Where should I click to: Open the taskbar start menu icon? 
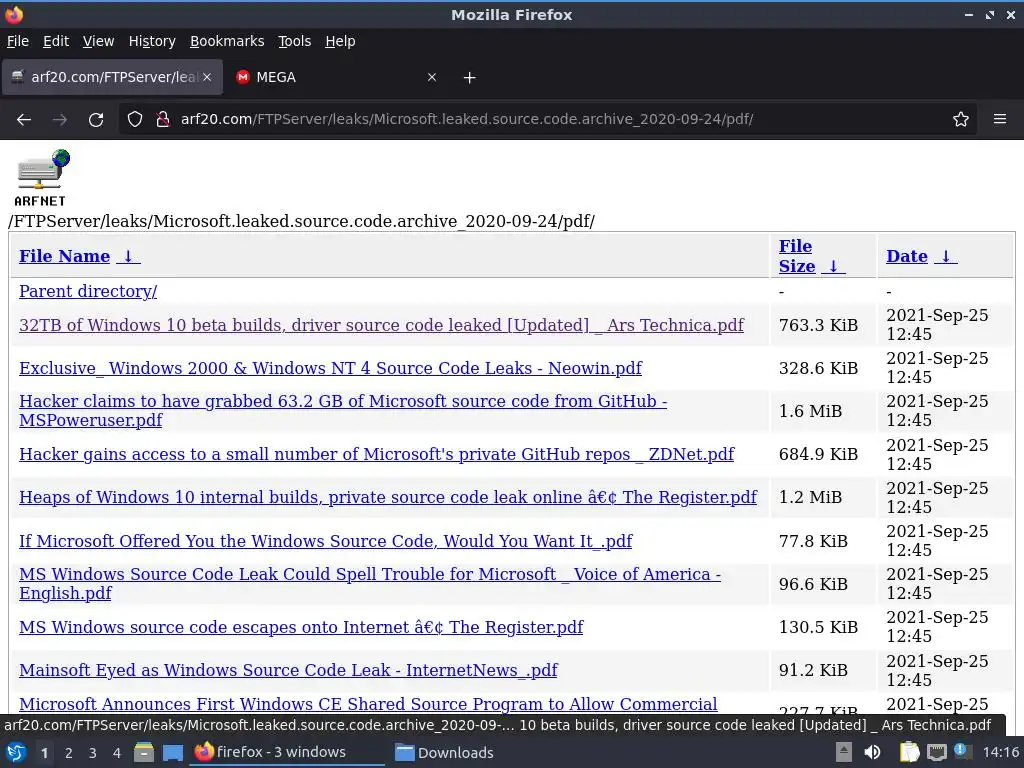click(x=16, y=752)
